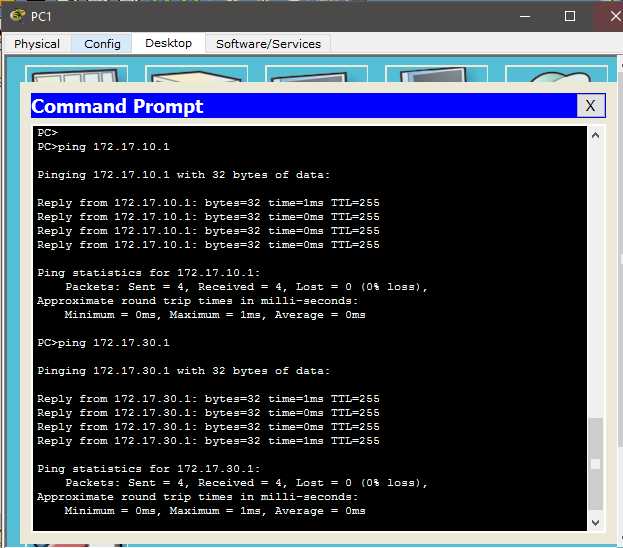Minimize the PC1 window
Image resolution: width=623 pixels, height=548 pixels.
[525, 16]
